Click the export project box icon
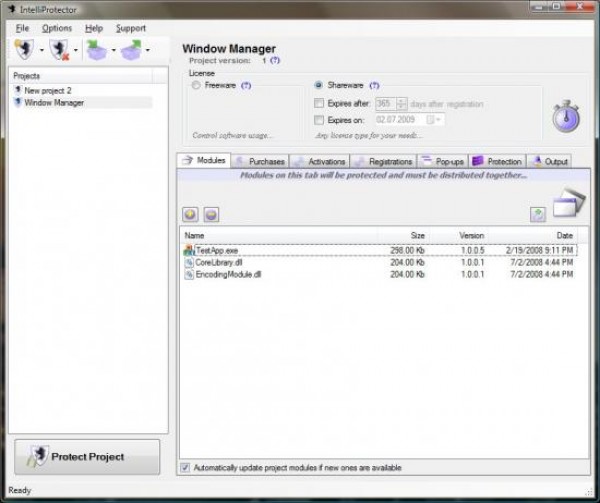The image size is (600, 503). tap(131, 49)
